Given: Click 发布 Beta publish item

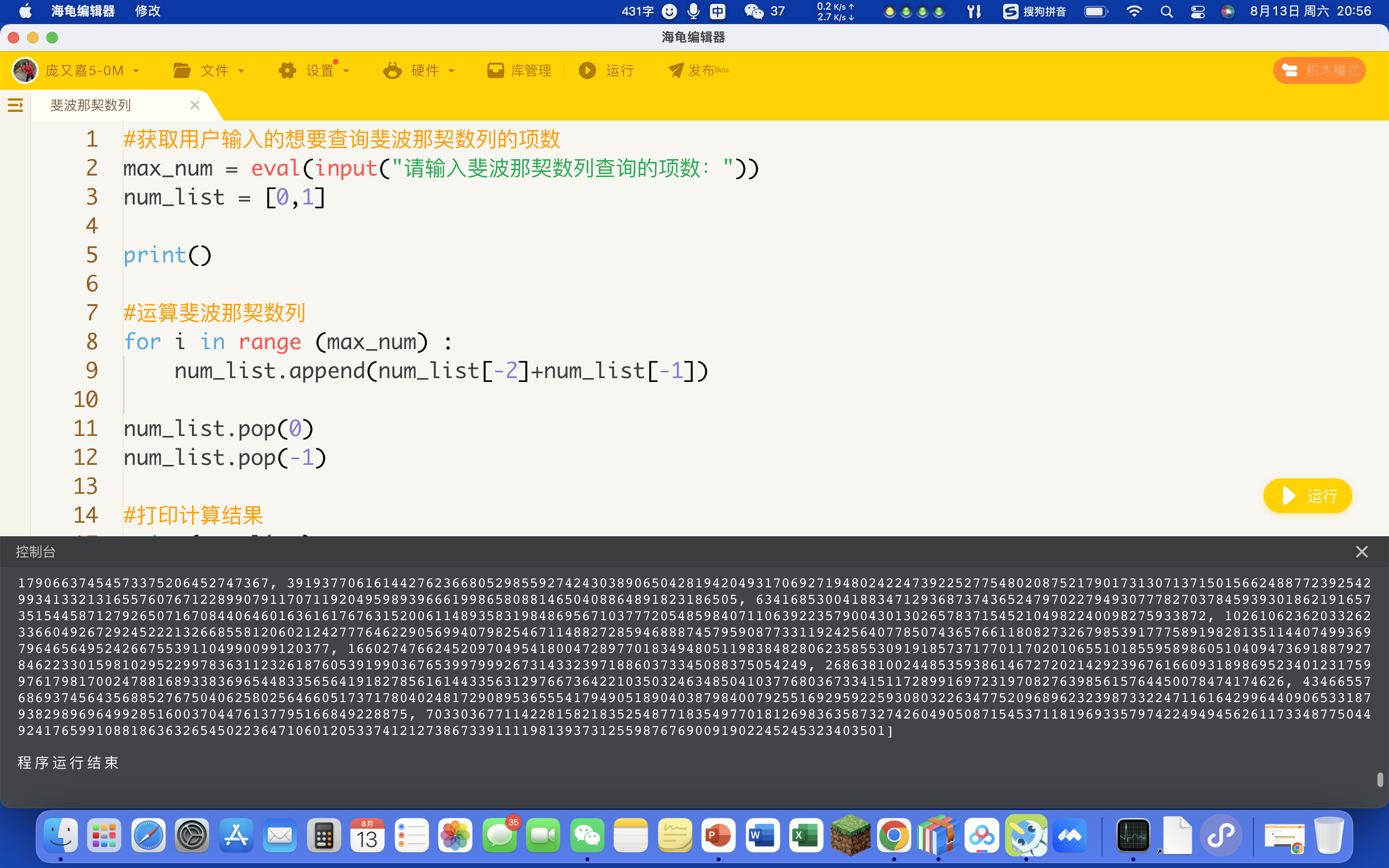Looking at the screenshot, I should pyautogui.click(x=698, y=70).
